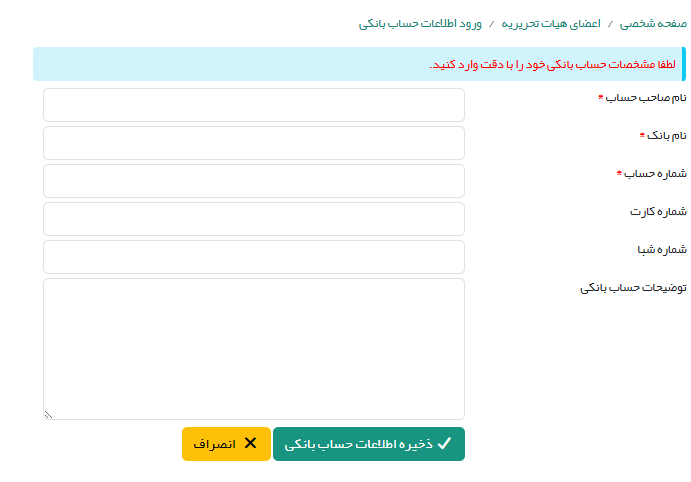Click the شماره کارت input field
Screen dimensions: 691x482
click(254, 219)
